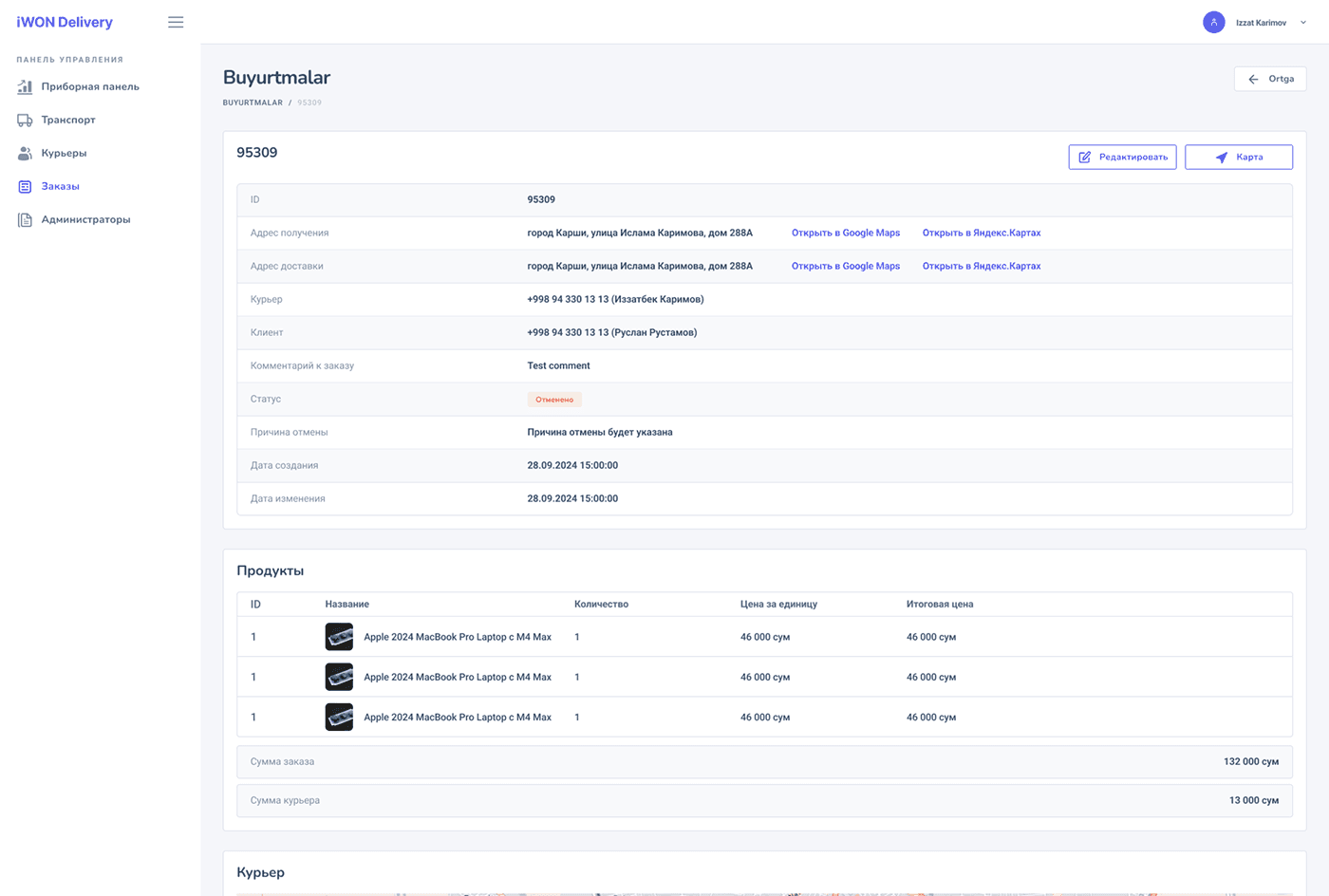Click the Заказы orders icon in sidebar

tap(24, 186)
